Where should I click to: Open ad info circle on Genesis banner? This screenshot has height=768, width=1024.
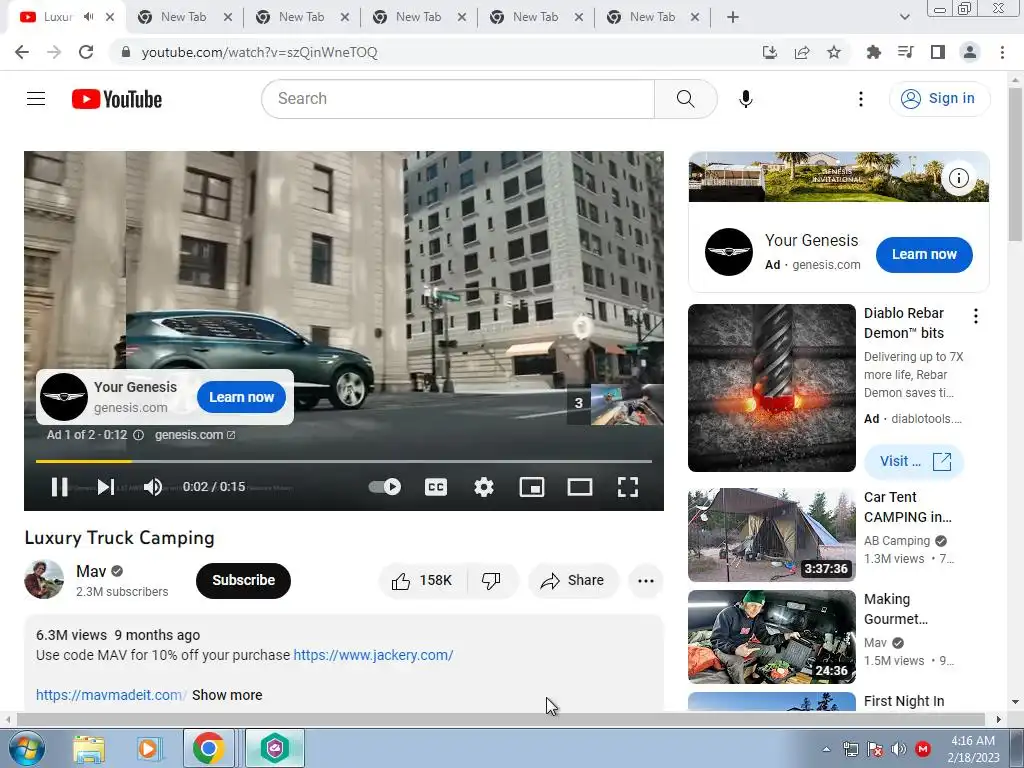(958, 178)
